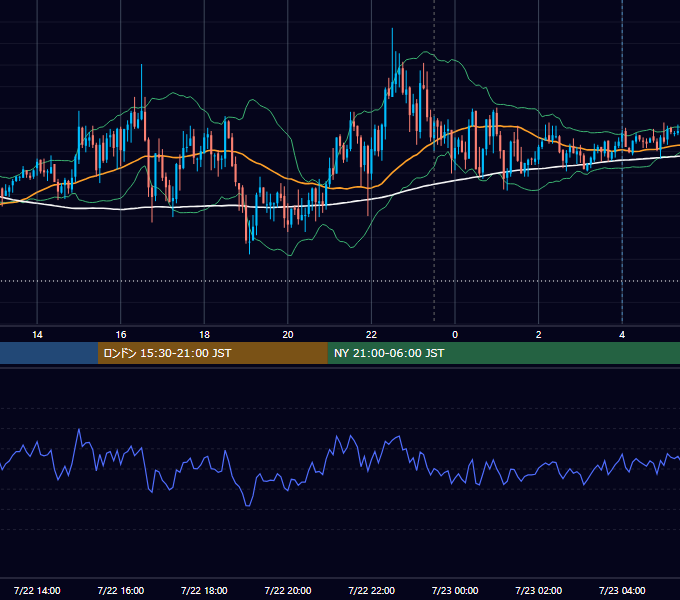Screen dimensions: 680x600
Task: Click the 7/22 14:00 date label
Action: tap(37, 590)
